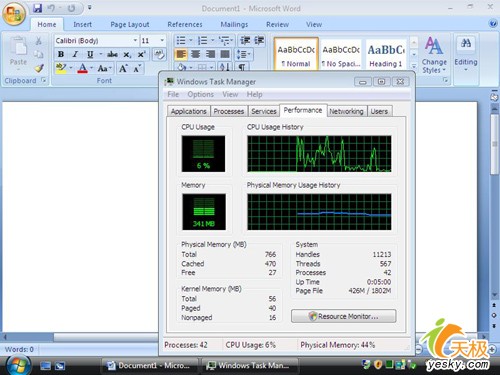Apply the No Spacing style

pos(341,55)
